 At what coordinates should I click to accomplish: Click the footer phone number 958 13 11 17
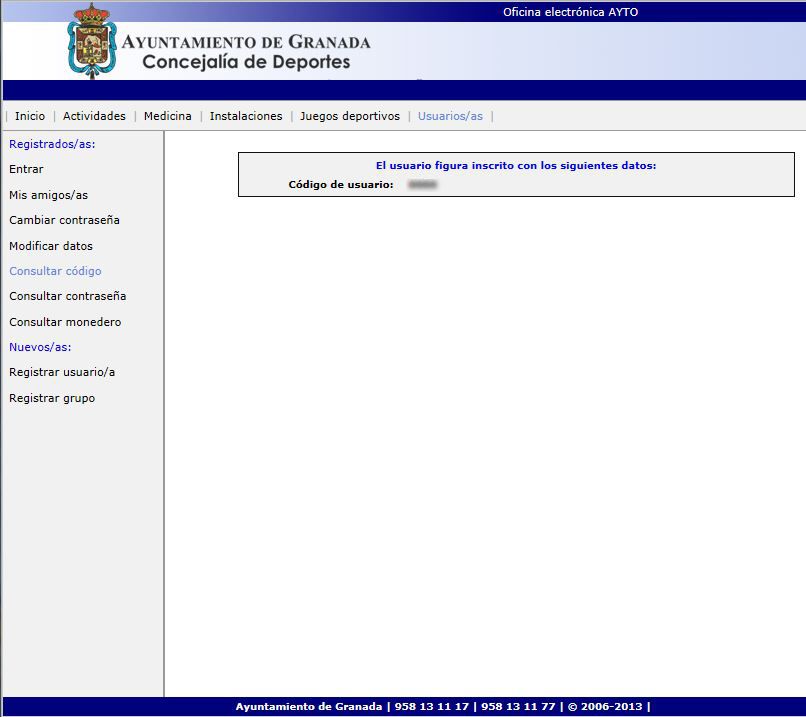432,707
